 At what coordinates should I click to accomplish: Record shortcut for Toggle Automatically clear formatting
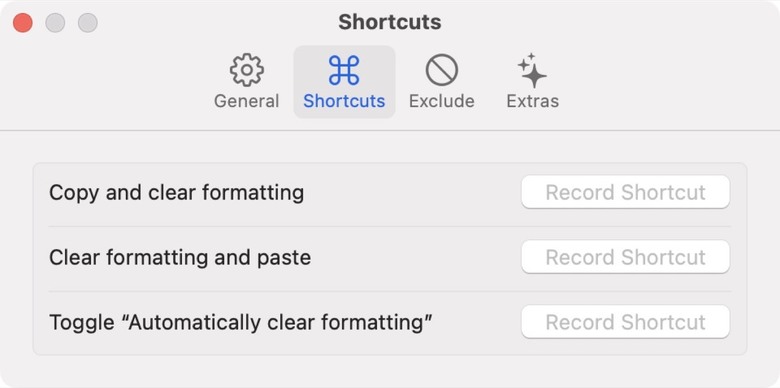pos(625,322)
